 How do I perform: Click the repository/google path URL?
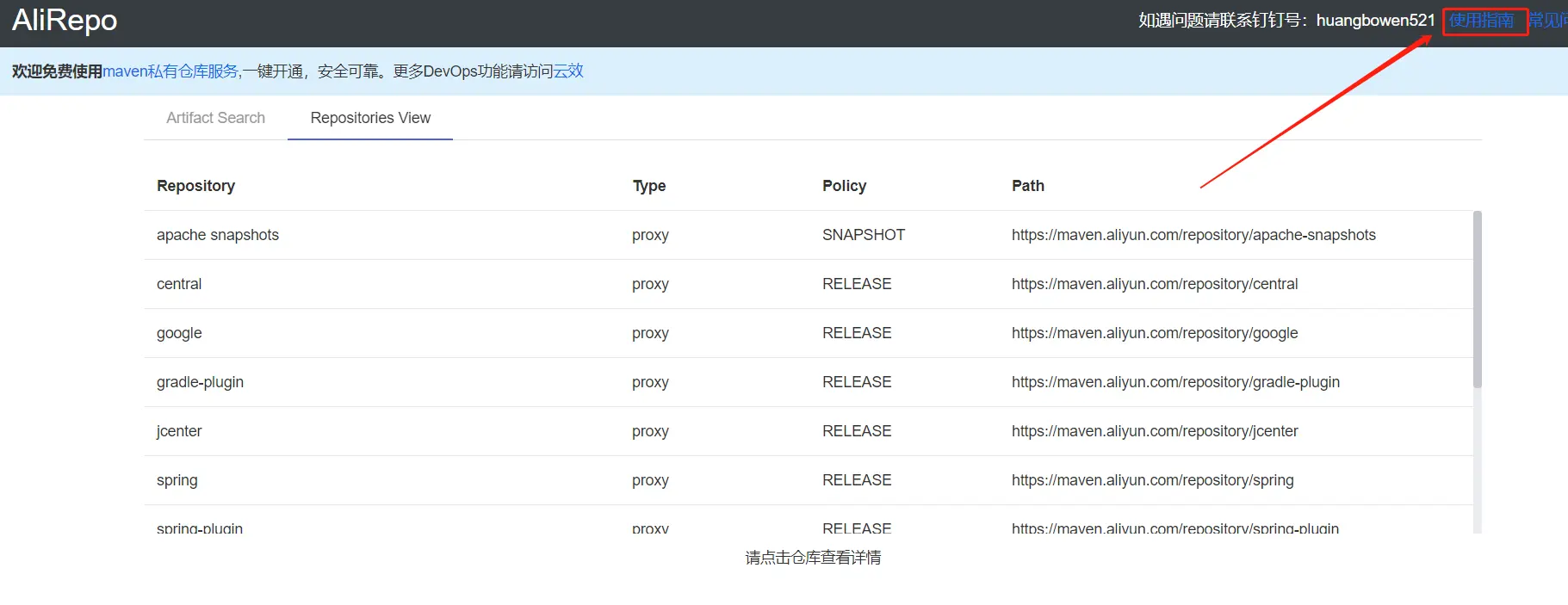[x=1155, y=333]
